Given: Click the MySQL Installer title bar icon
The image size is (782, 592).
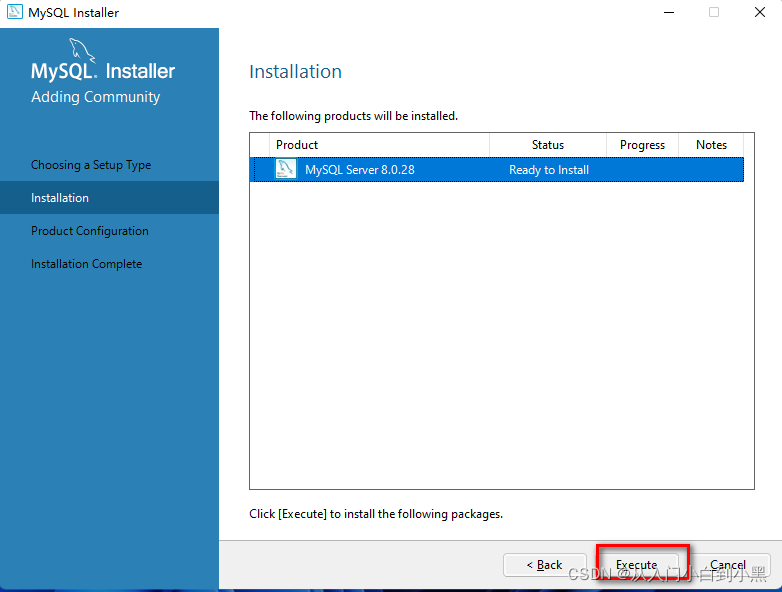Looking at the screenshot, I should click(14, 11).
